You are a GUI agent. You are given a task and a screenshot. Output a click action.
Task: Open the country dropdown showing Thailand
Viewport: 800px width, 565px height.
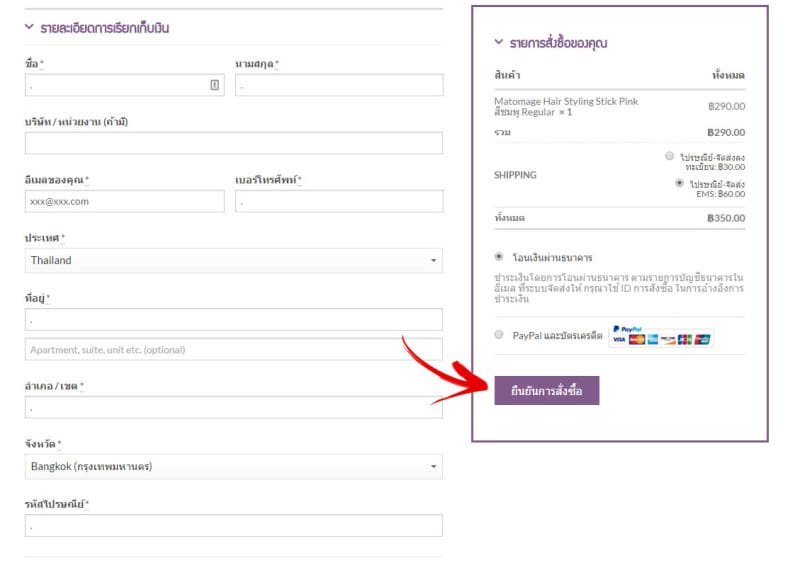[x=233, y=260]
